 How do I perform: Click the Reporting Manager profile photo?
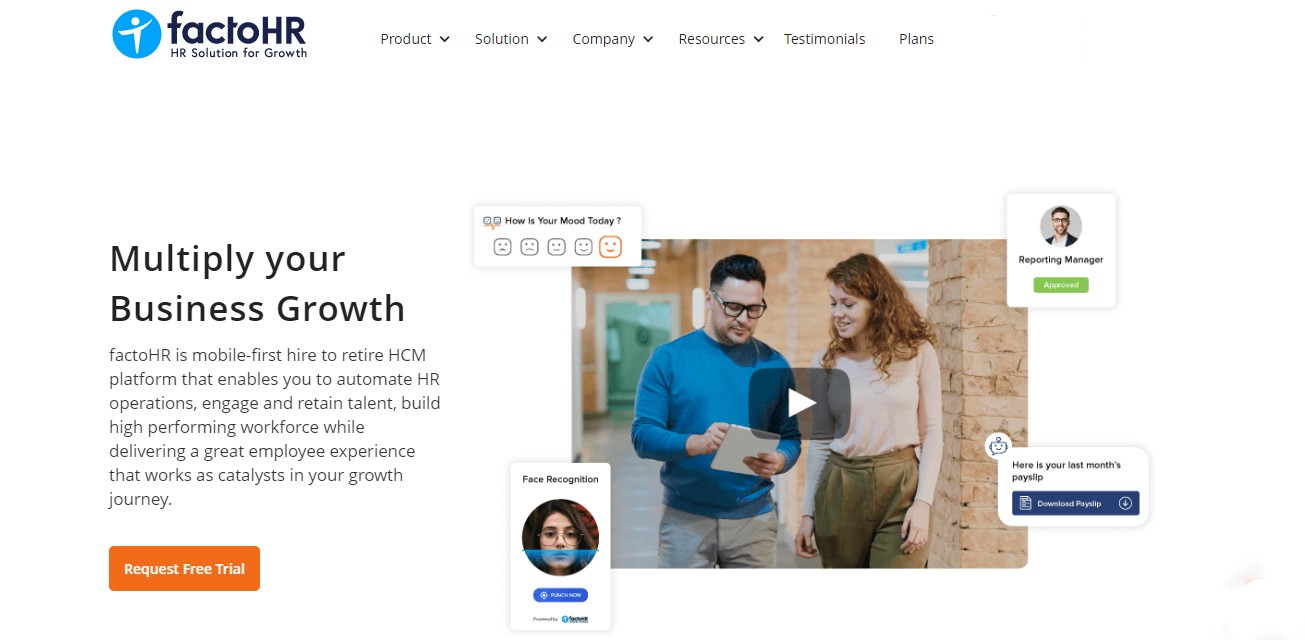(x=1060, y=226)
